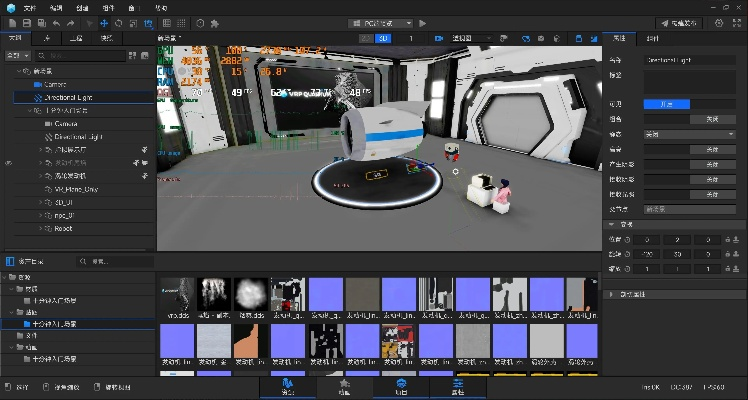Click the Undo arrow icon
The image size is (748, 400).
(x=56, y=22)
